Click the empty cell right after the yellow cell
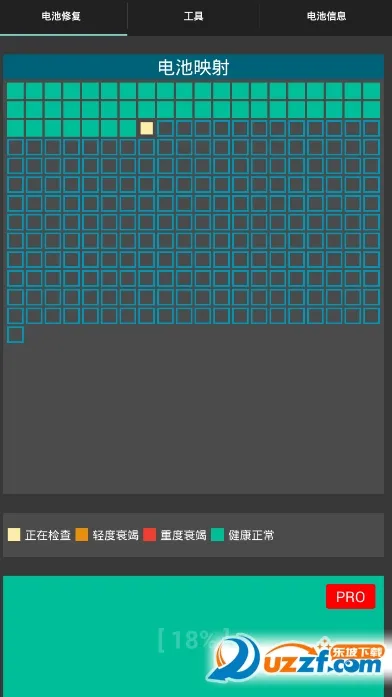The width and height of the screenshot is (392, 697). click(165, 128)
